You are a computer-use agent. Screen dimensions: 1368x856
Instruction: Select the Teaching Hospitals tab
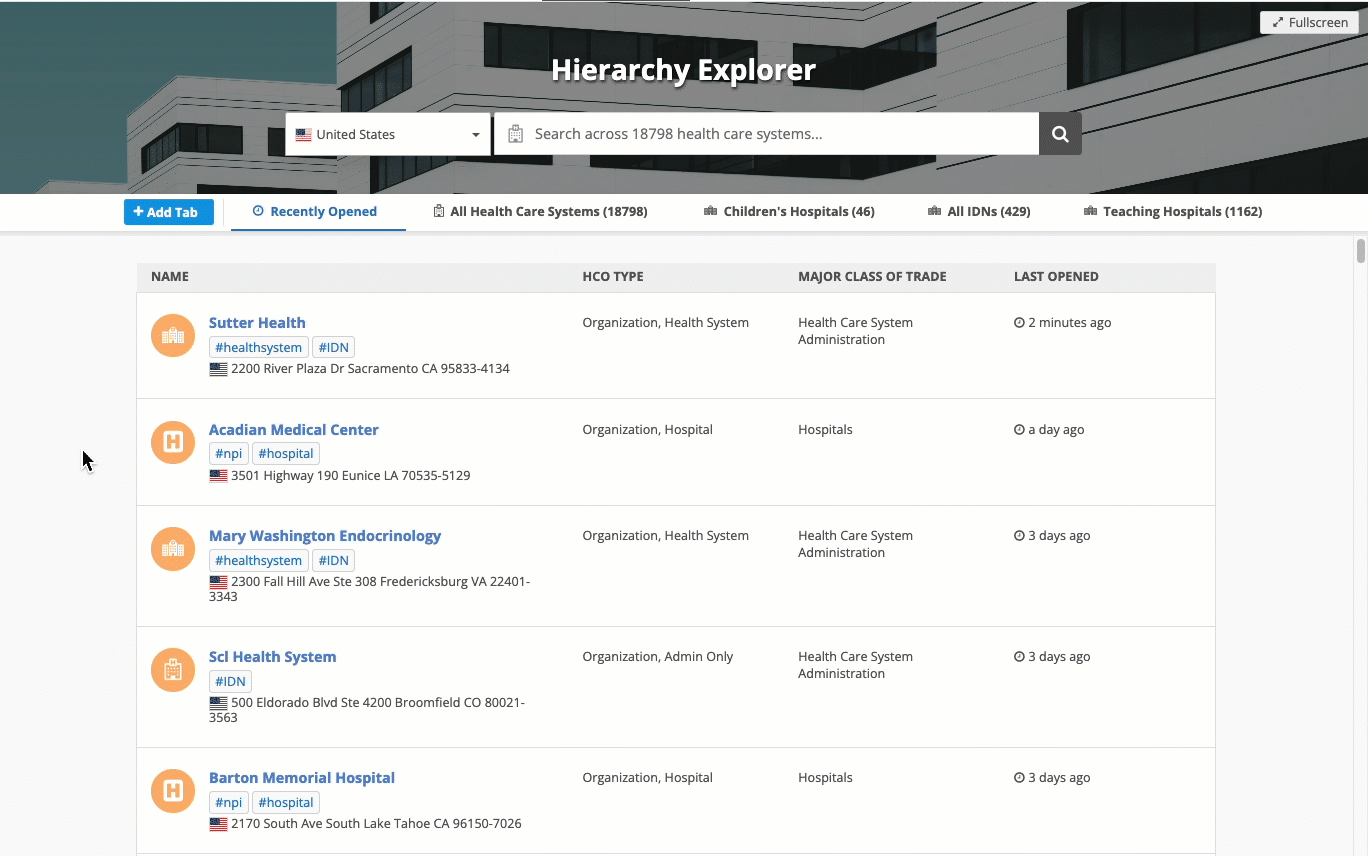pyautogui.click(x=1173, y=212)
